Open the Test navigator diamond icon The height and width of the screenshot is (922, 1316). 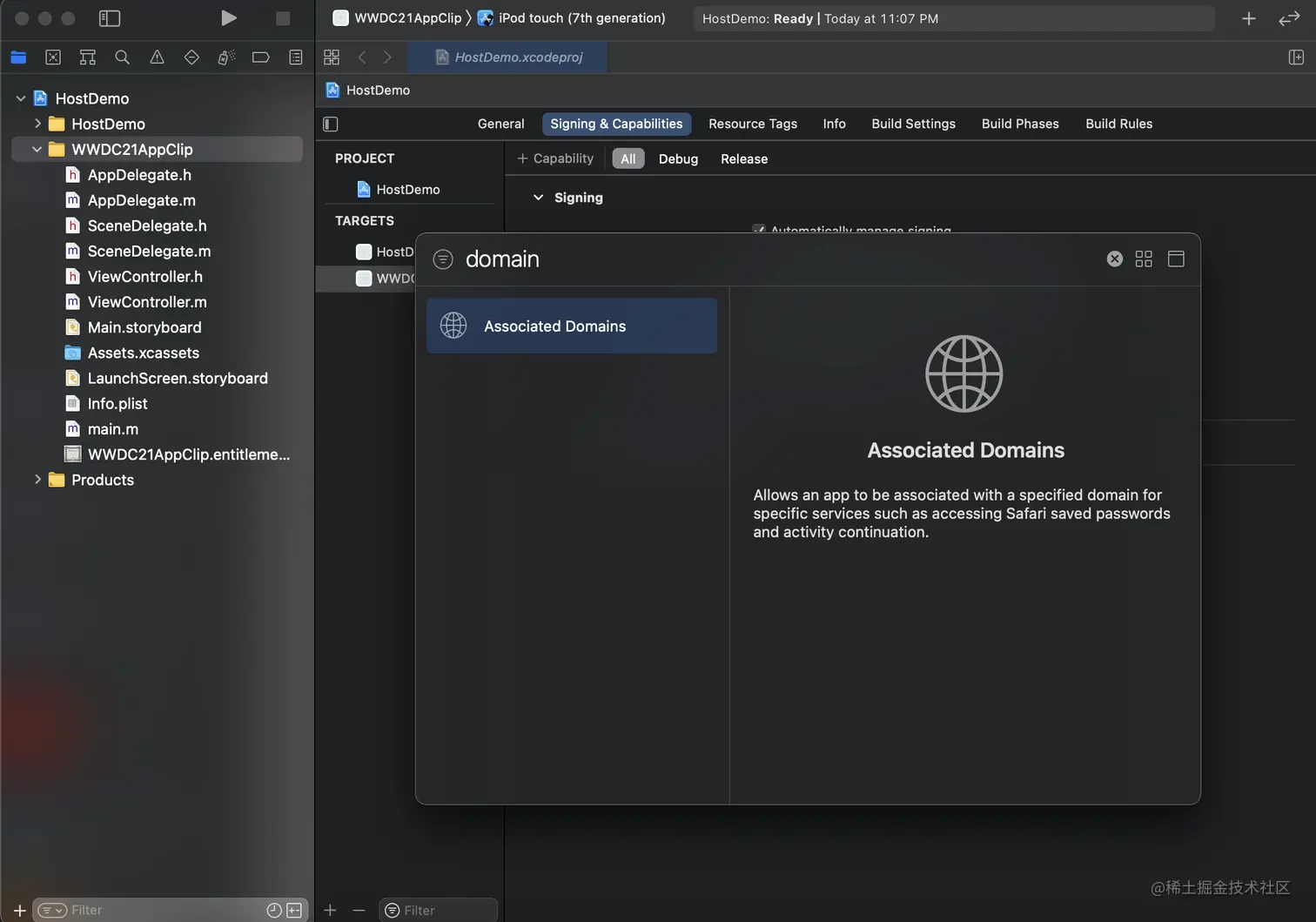click(191, 57)
